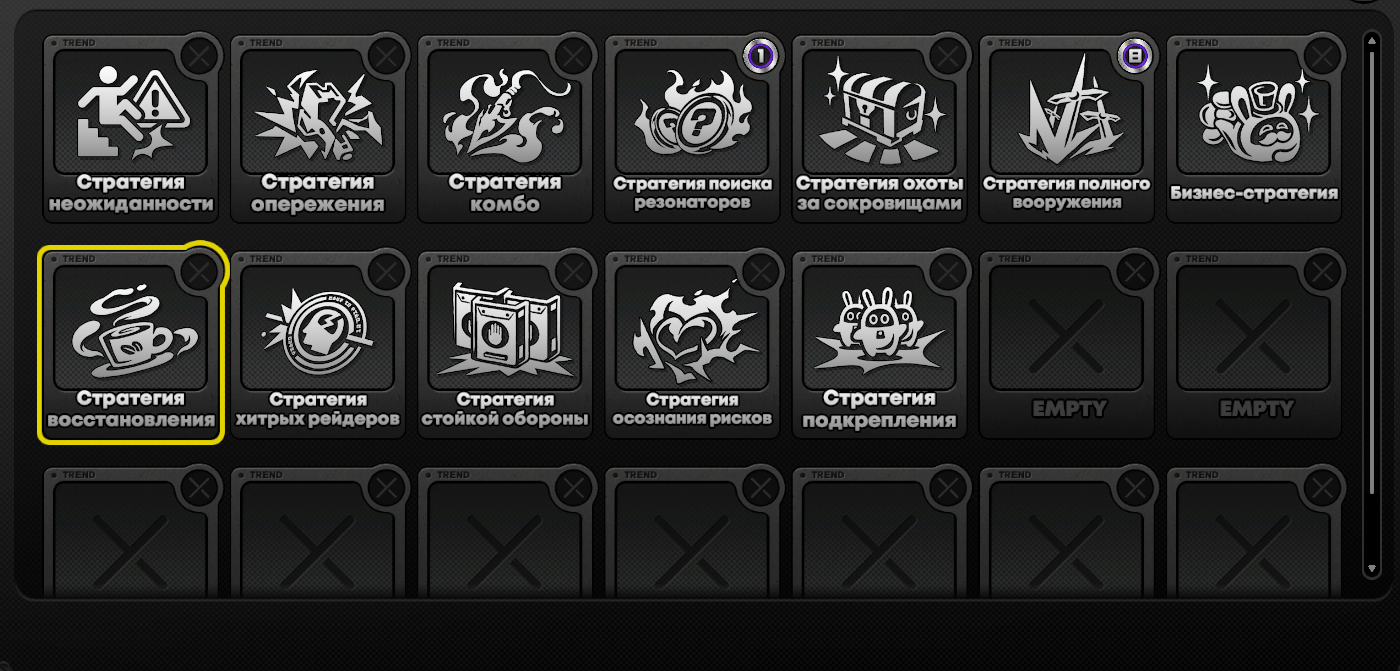The height and width of the screenshot is (671, 1400).
Task: Select Стратегия поиска резонаторов coin icon
Action: pos(692,128)
